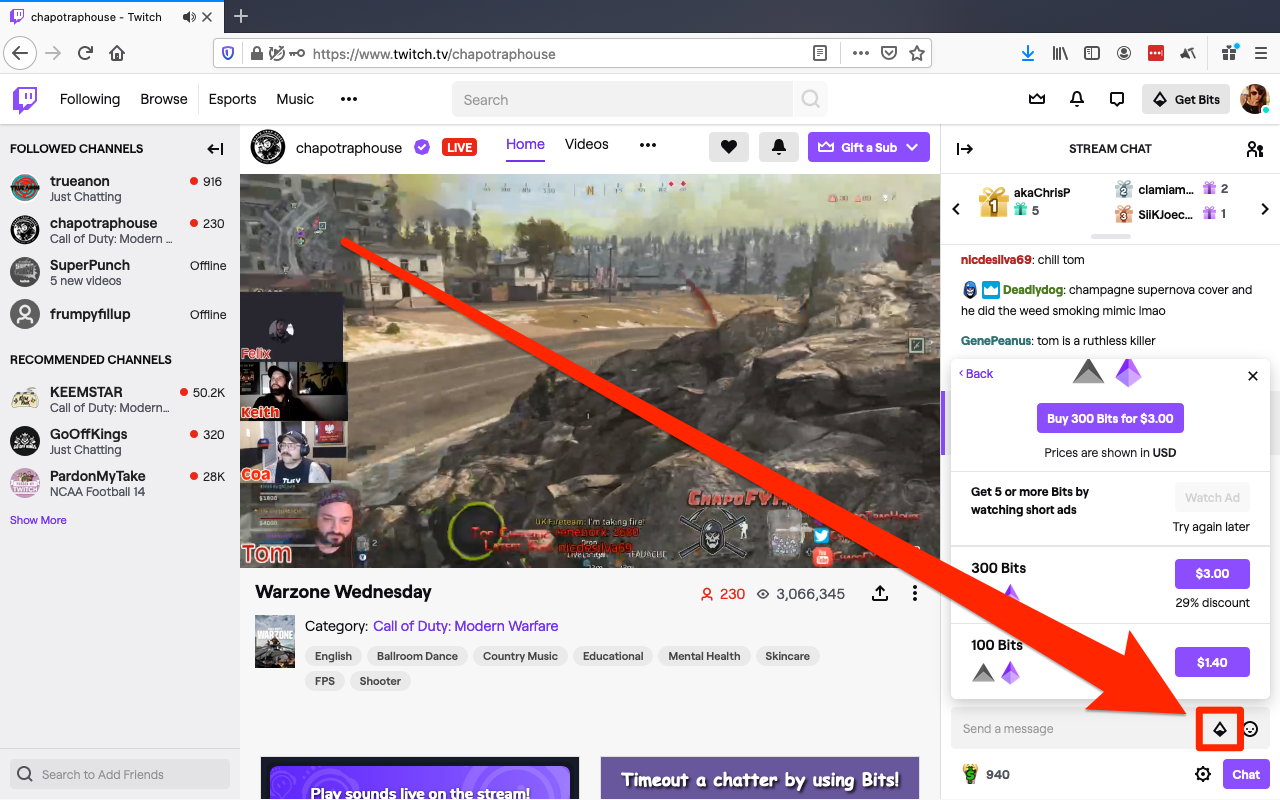Open the top navigation more options ellipsis
This screenshot has width=1280, height=800.
(x=349, y=99)
